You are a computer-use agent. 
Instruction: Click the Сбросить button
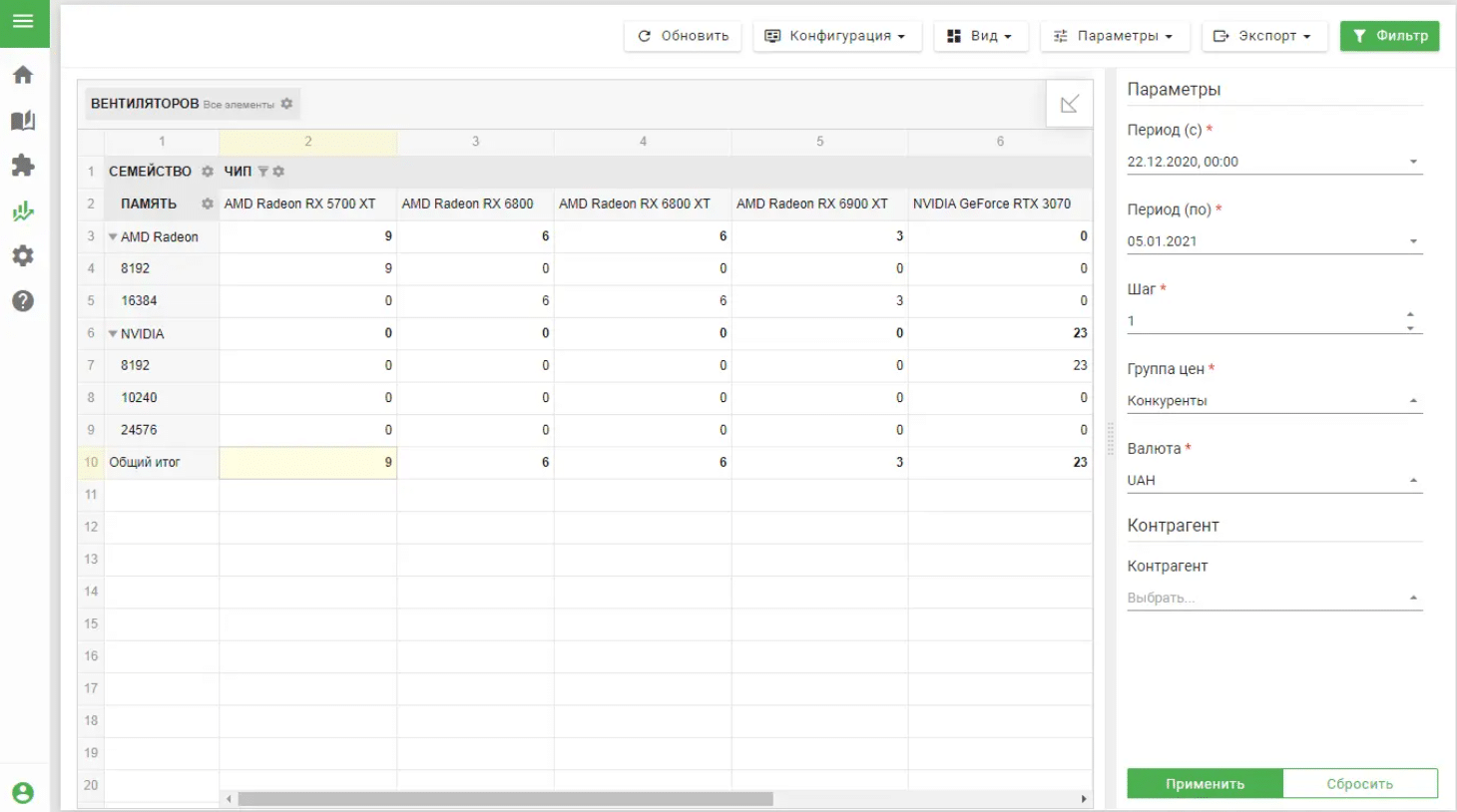(x=1359, y=784)
